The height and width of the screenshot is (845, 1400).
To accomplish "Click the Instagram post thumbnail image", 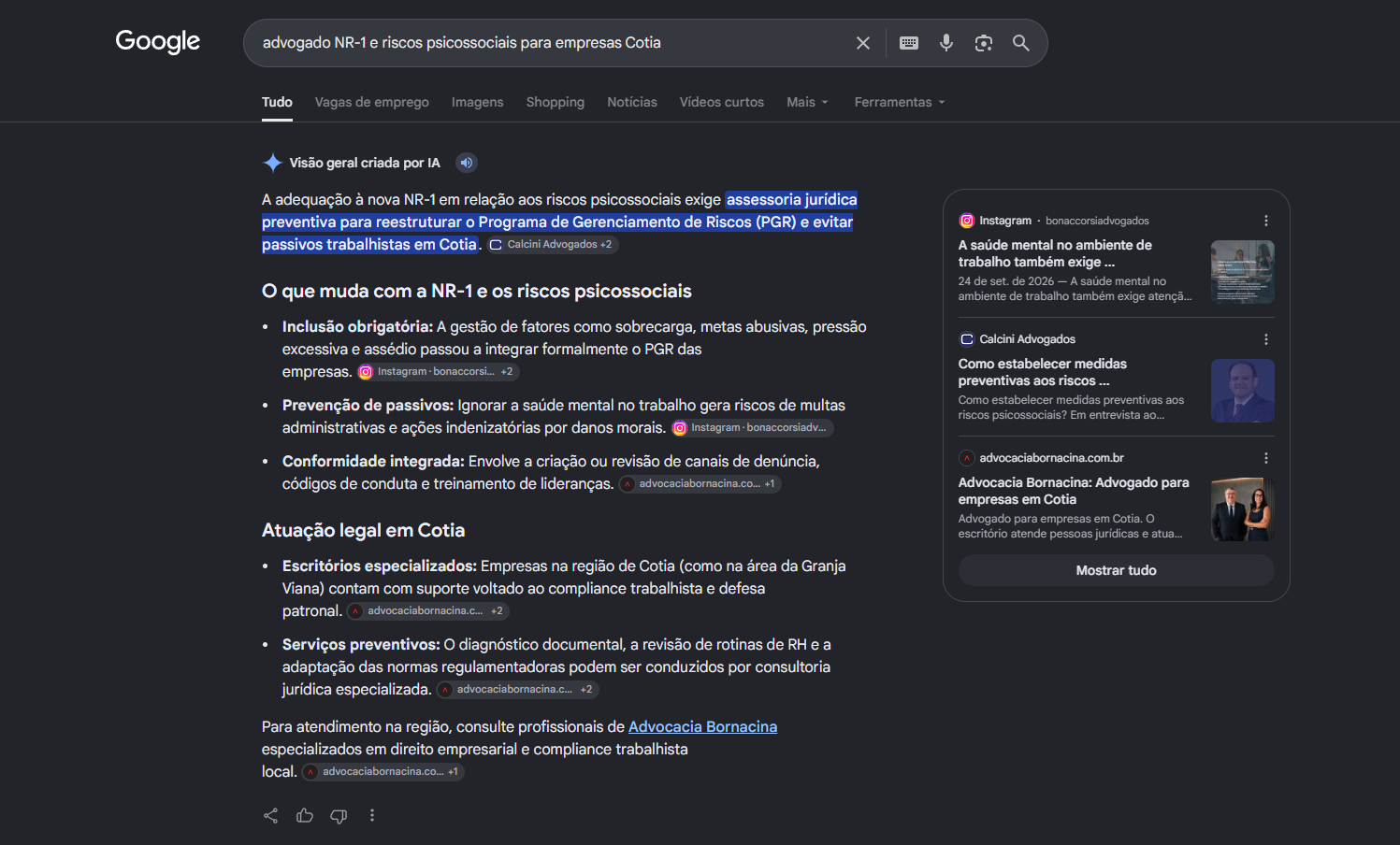I will coord(1243,272).
